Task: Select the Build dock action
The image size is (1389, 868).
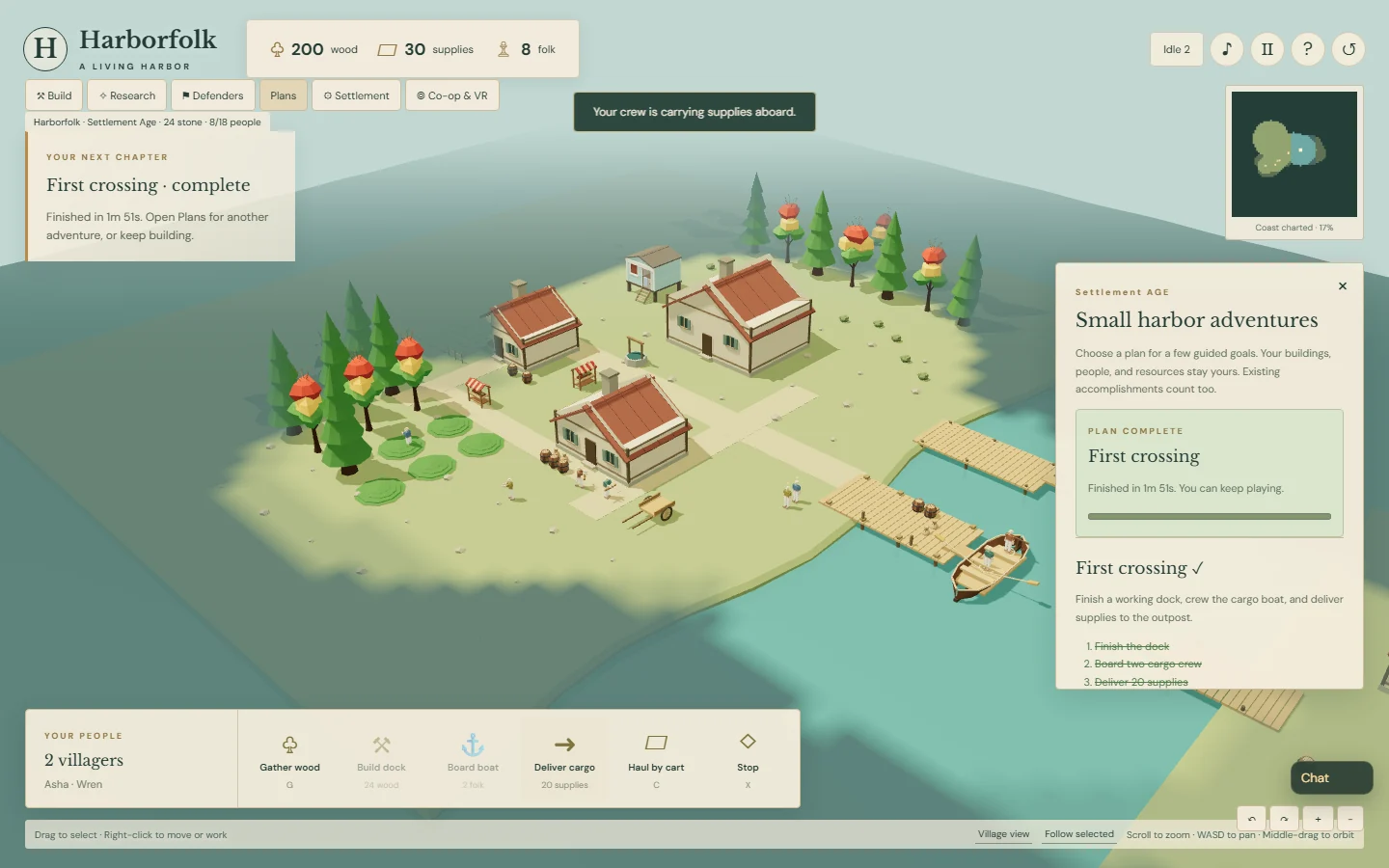Action: pos(381,759)
